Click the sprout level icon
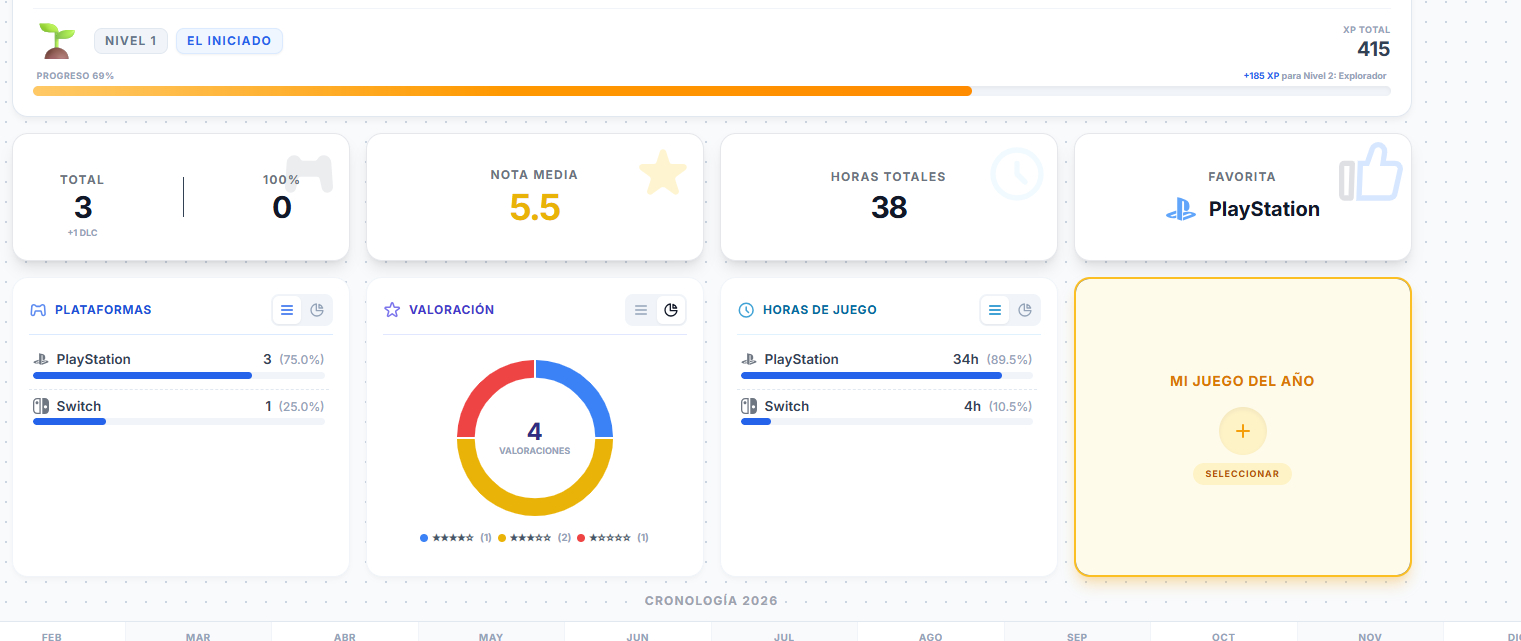The width and height of the screenshot is (1521, 641). point(57,41)
